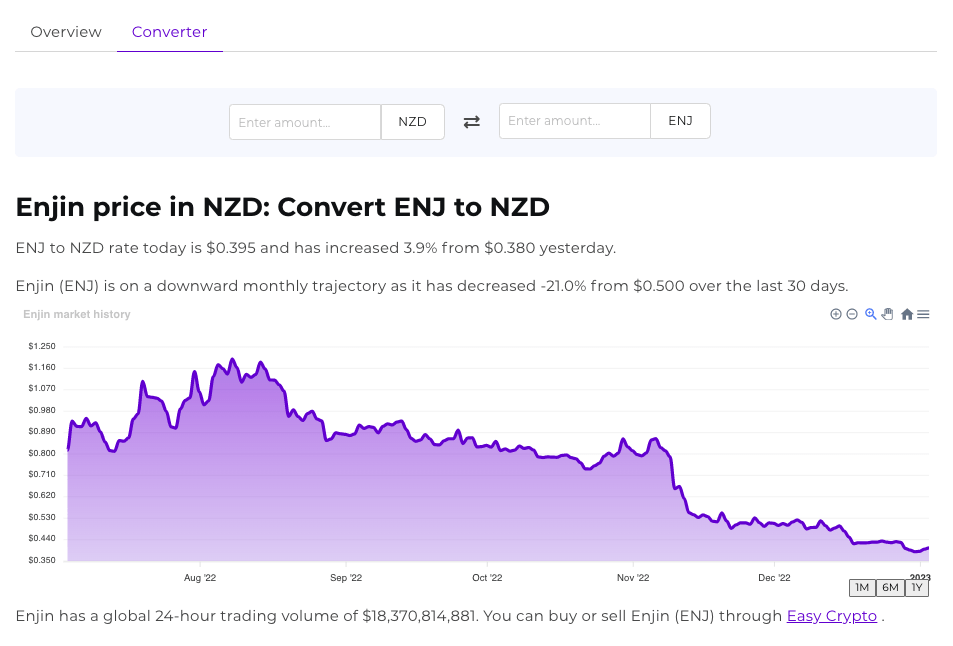Show 1M chart range

862,588
